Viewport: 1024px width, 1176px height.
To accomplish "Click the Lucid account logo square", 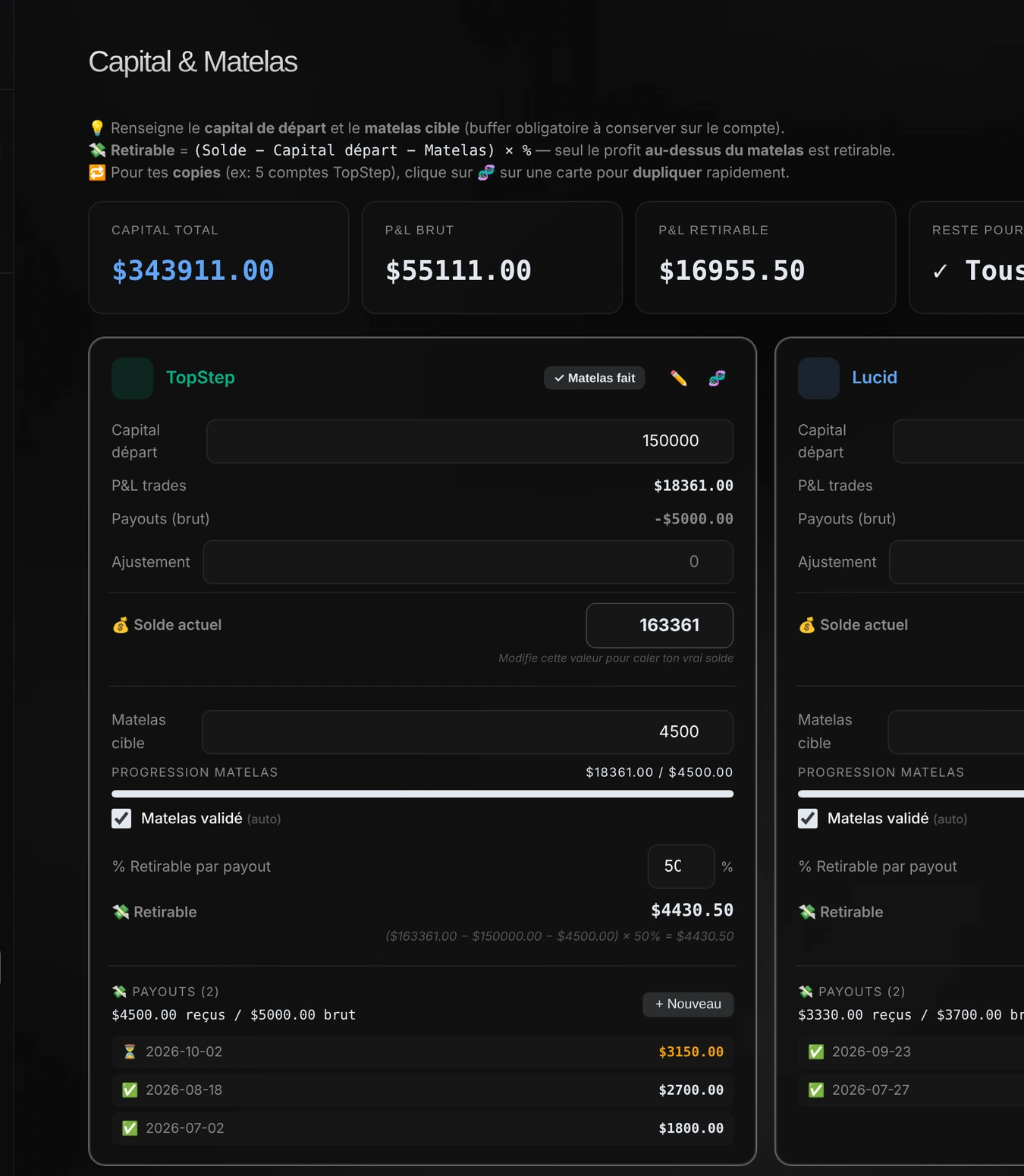I will pos(818,378).
